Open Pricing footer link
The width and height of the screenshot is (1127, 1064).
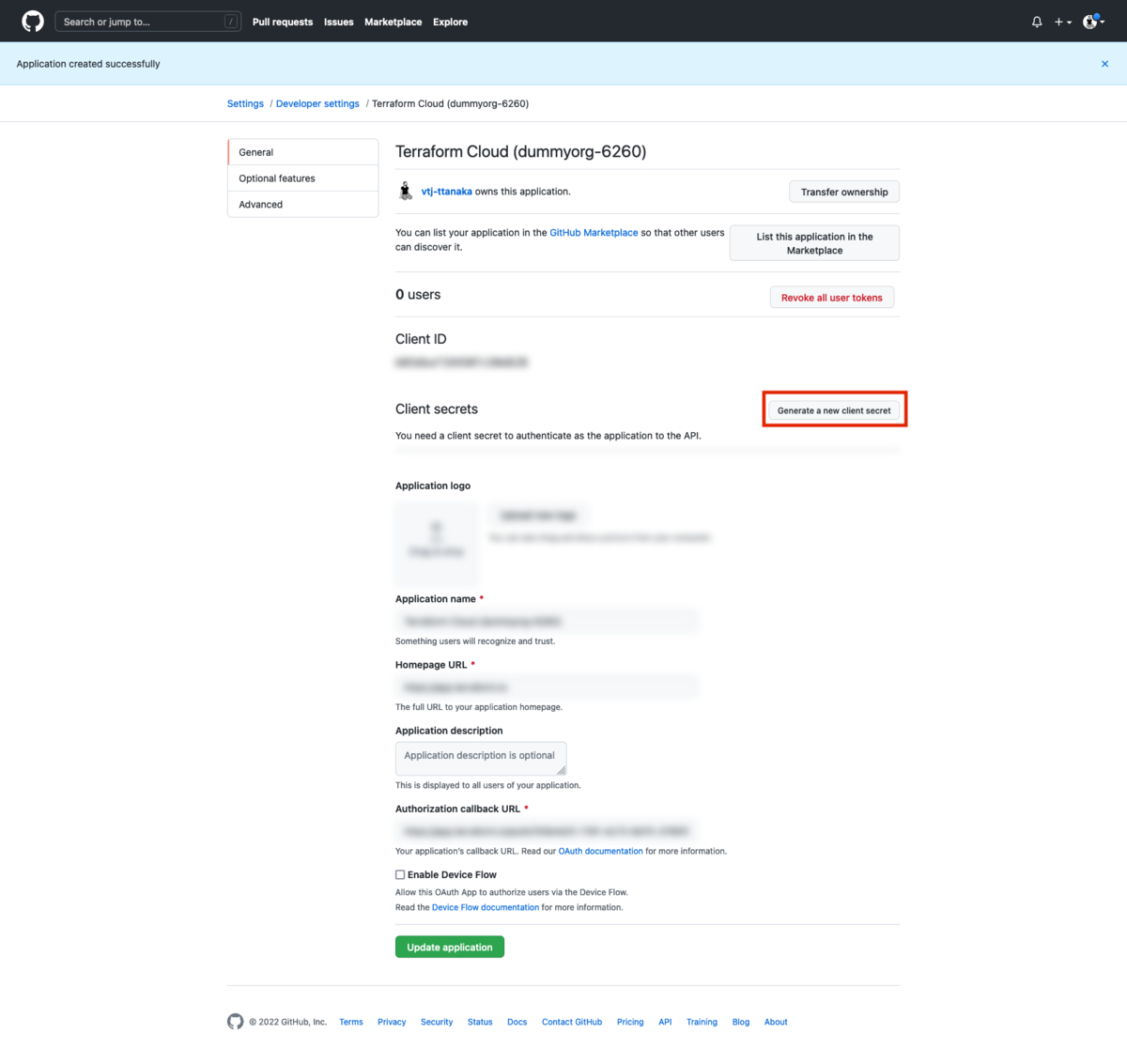[x=630, y=1022]
